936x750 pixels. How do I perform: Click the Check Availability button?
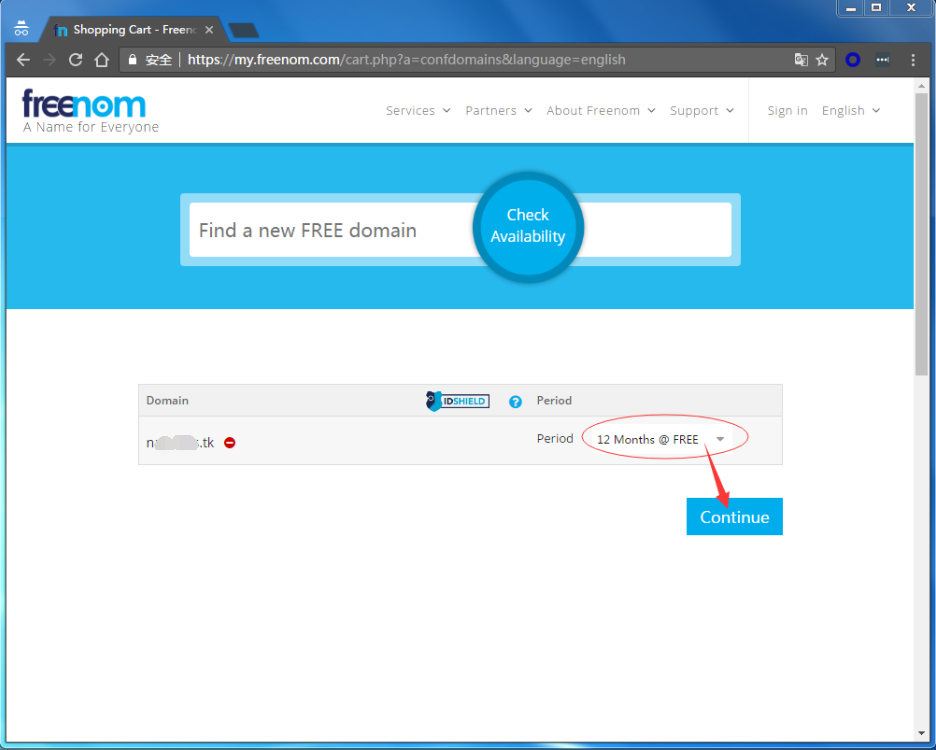coord(528,226)
